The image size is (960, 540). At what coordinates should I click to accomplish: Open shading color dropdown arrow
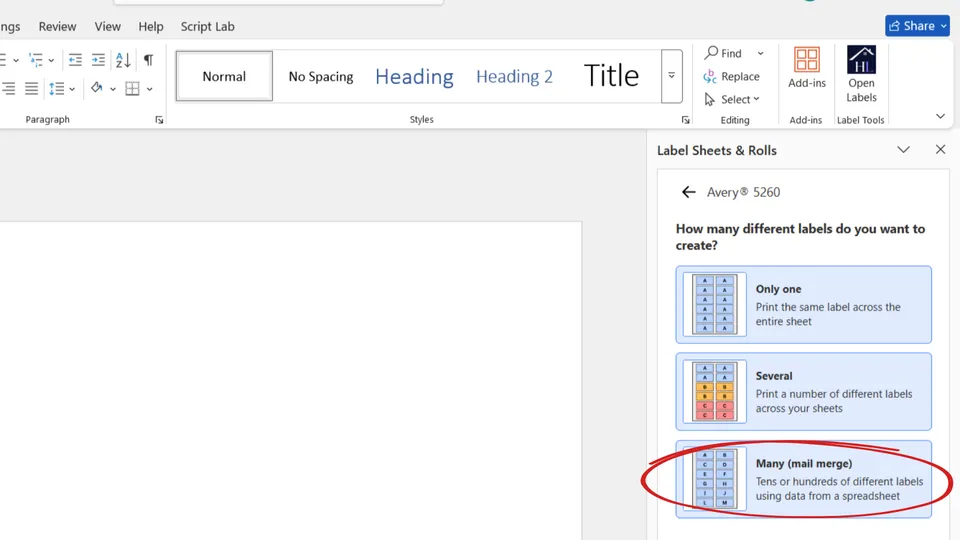point(113,89)
